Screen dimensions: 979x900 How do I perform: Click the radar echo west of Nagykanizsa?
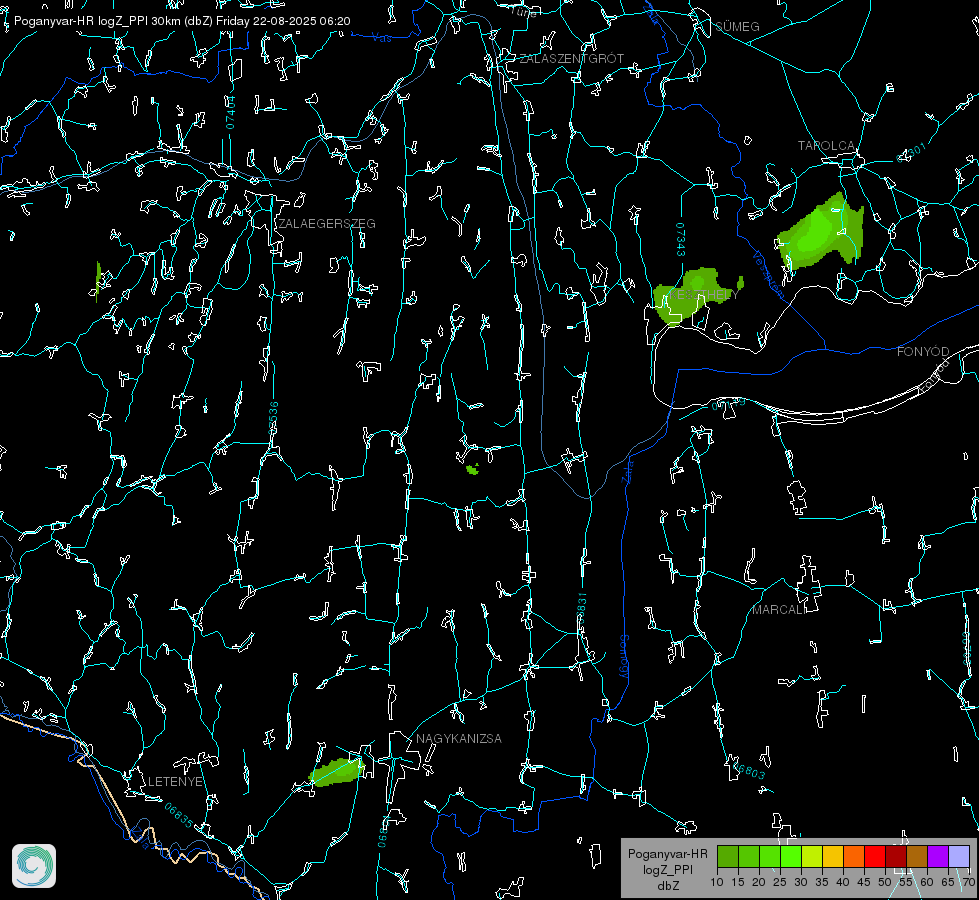pos(337,772)
